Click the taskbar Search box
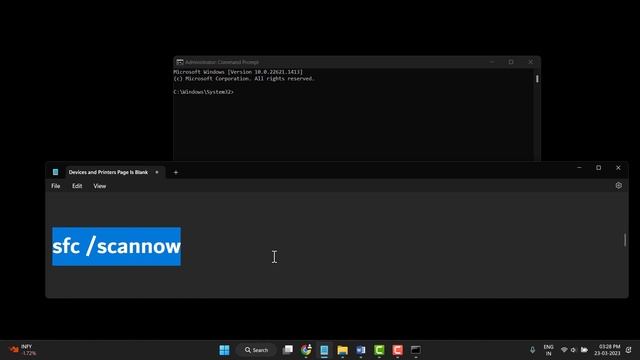The height and width of the screenshot is (360, 640). (256, 350)
